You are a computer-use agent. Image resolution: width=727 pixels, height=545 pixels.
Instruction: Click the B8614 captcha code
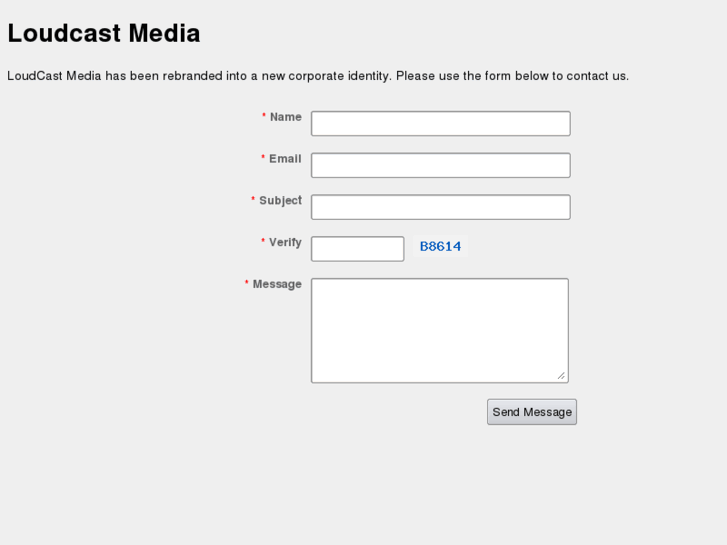[x=440, y=246]
